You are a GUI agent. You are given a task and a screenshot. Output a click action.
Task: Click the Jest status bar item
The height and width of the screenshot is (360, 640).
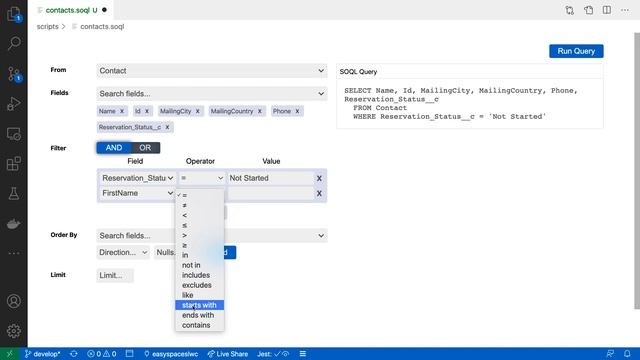coord(273,354)
